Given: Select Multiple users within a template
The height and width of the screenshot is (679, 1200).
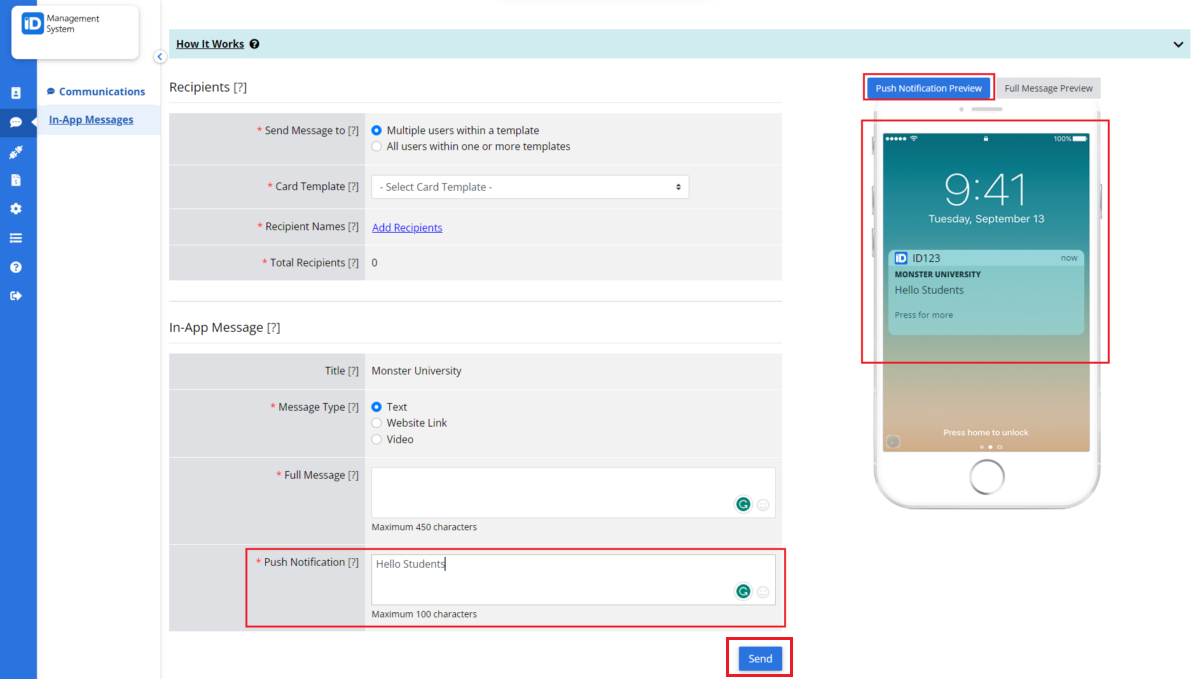Looking at the screenshot, I should (376, 130).
